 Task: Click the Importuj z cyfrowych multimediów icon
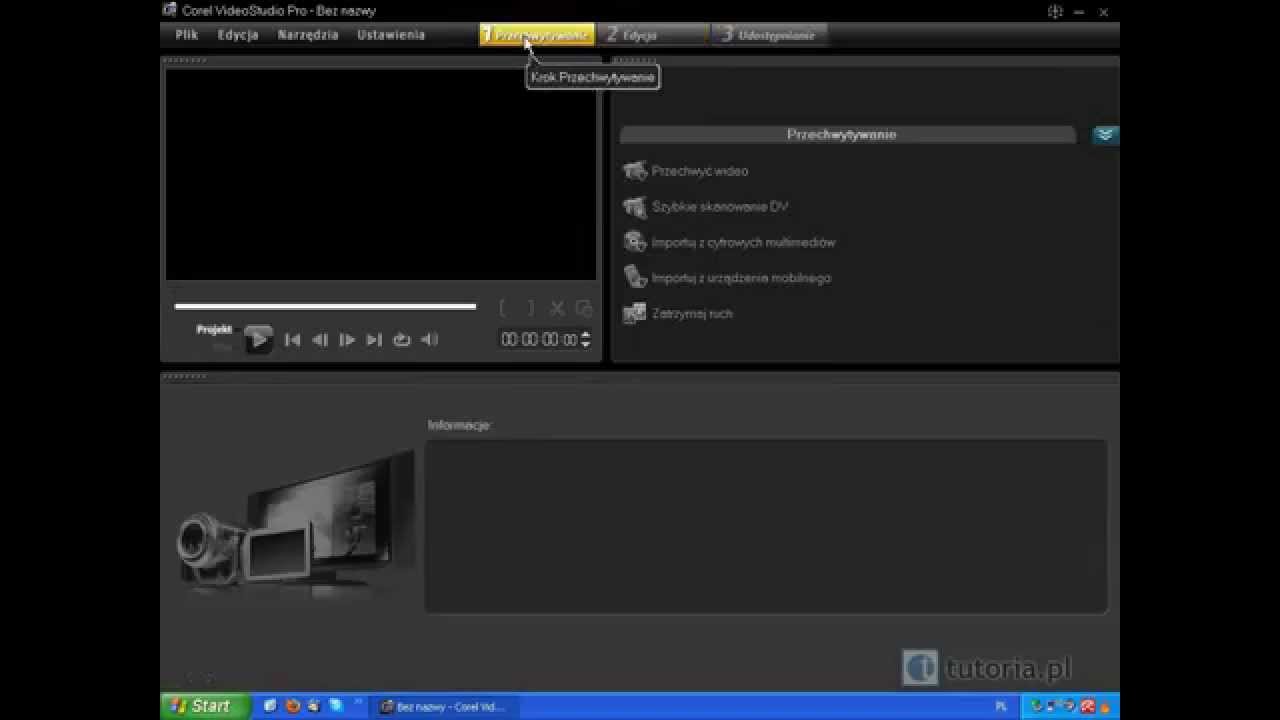(x=634, y=242)
